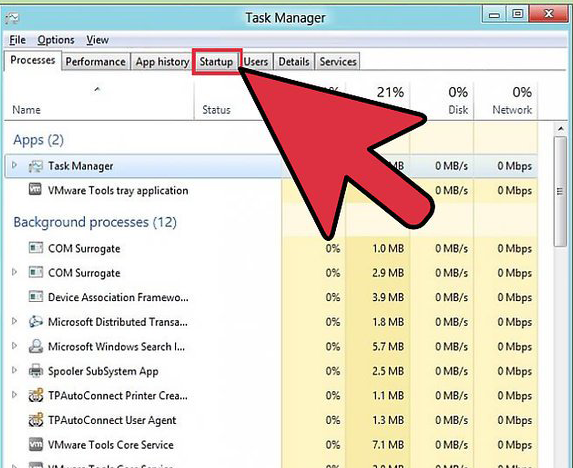
Task: Switch to the Services tab
Action: pyautogui.click(x=338, y=62)
